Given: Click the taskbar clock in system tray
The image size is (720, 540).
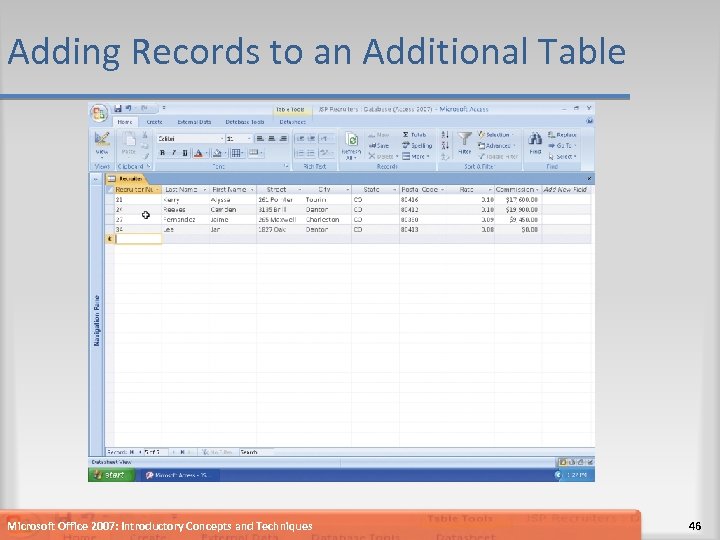Looking at the screenshot, I should (x=576, y=475).
